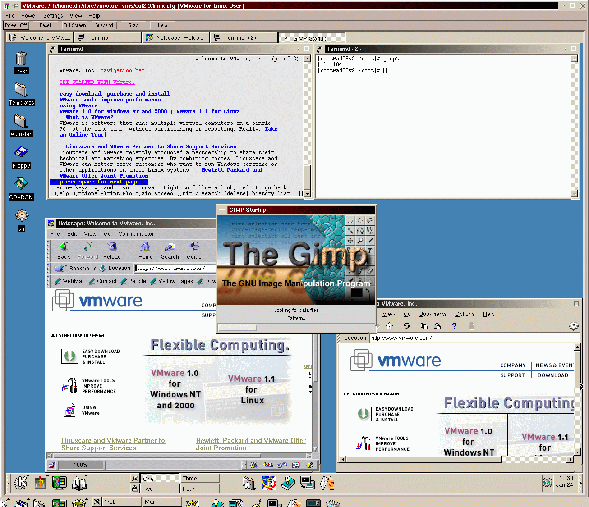The width and height of the screenshot is (589, 507).
Task: Click the Full Screen button in VMware toolbar
Action: [74, 25]
